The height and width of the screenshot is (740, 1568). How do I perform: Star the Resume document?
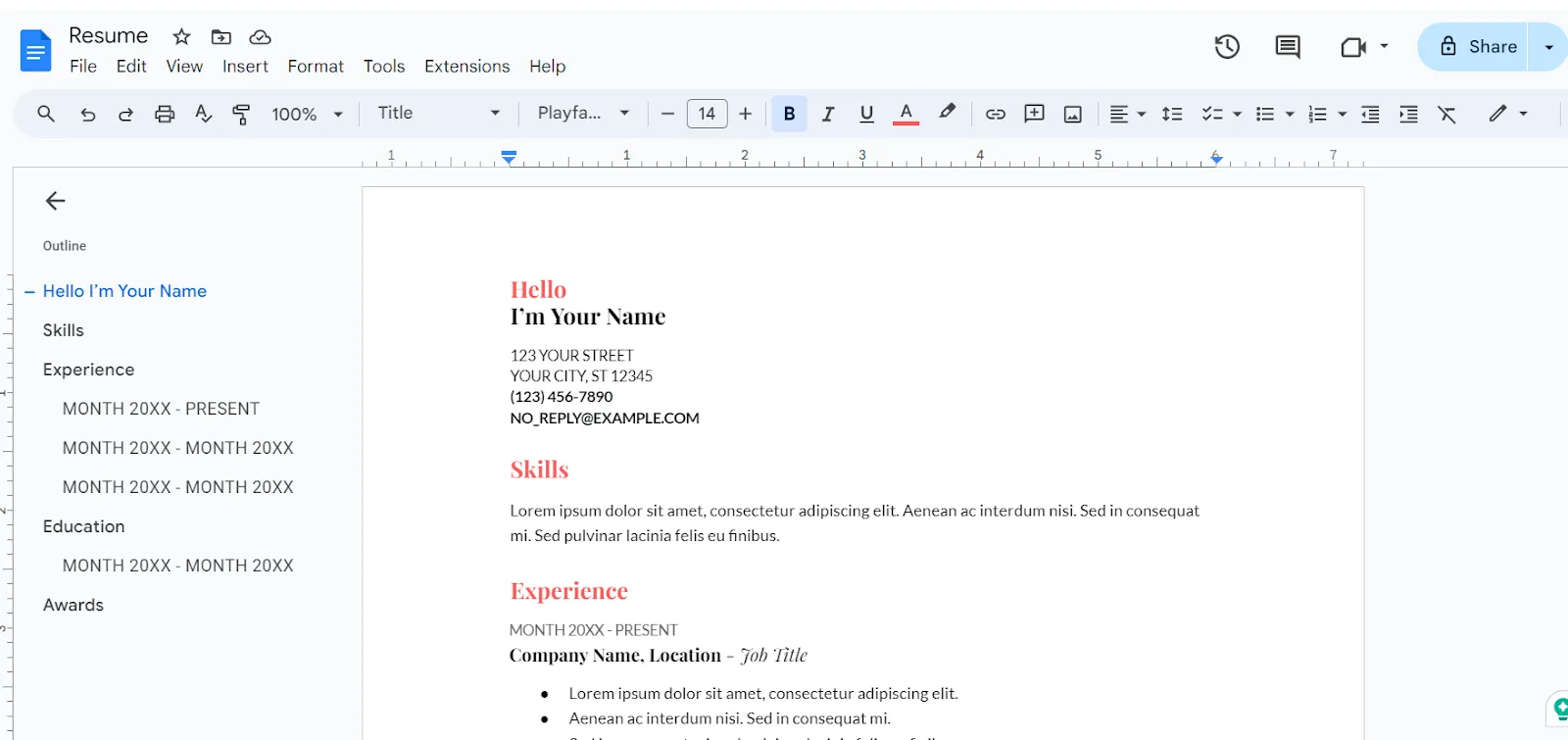click(181, 37)
